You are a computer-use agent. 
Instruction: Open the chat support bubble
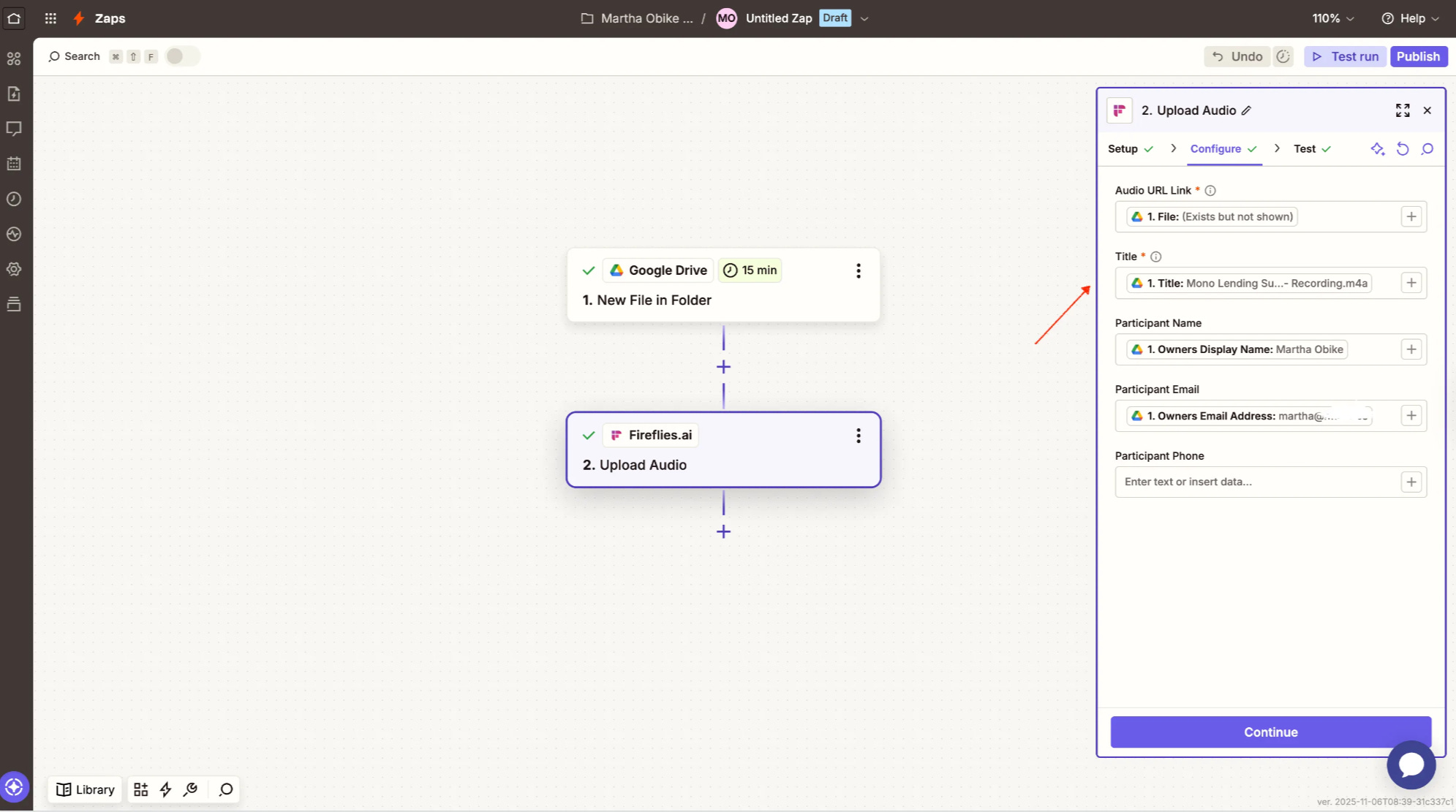pos(1411,764)
